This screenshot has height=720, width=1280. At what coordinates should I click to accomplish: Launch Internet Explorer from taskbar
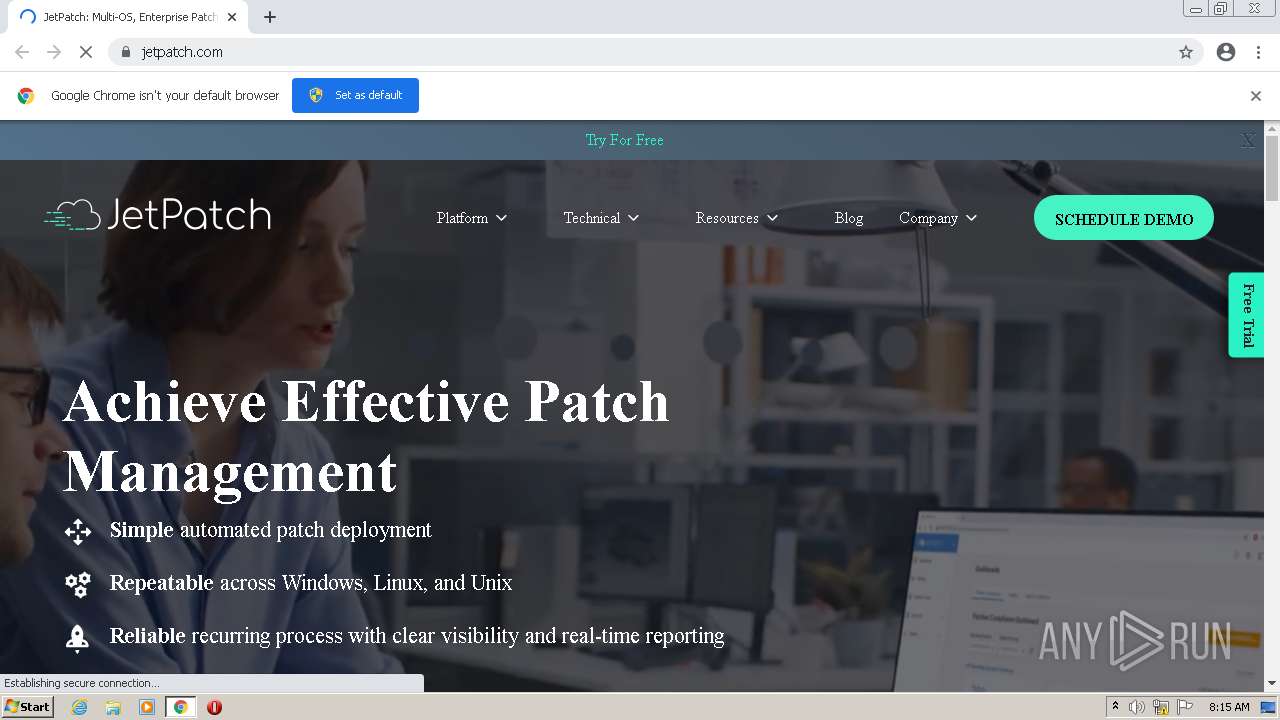click(79, 707)
